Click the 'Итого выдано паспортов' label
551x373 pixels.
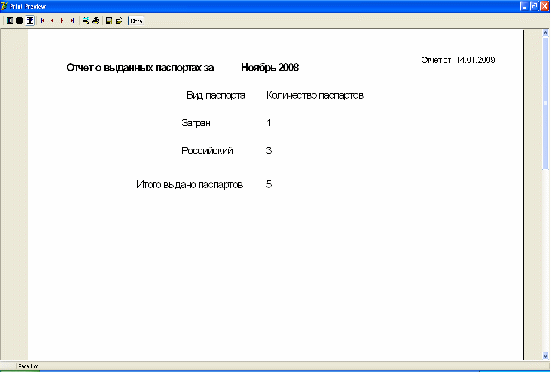(x=190, y=184)
